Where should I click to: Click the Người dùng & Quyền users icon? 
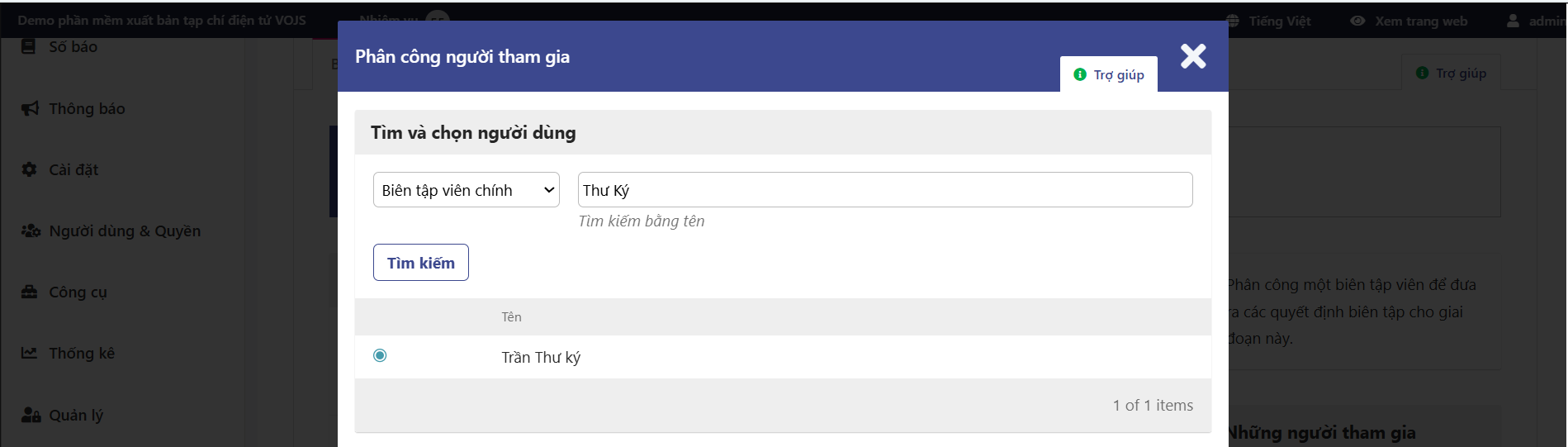[31, 231]
